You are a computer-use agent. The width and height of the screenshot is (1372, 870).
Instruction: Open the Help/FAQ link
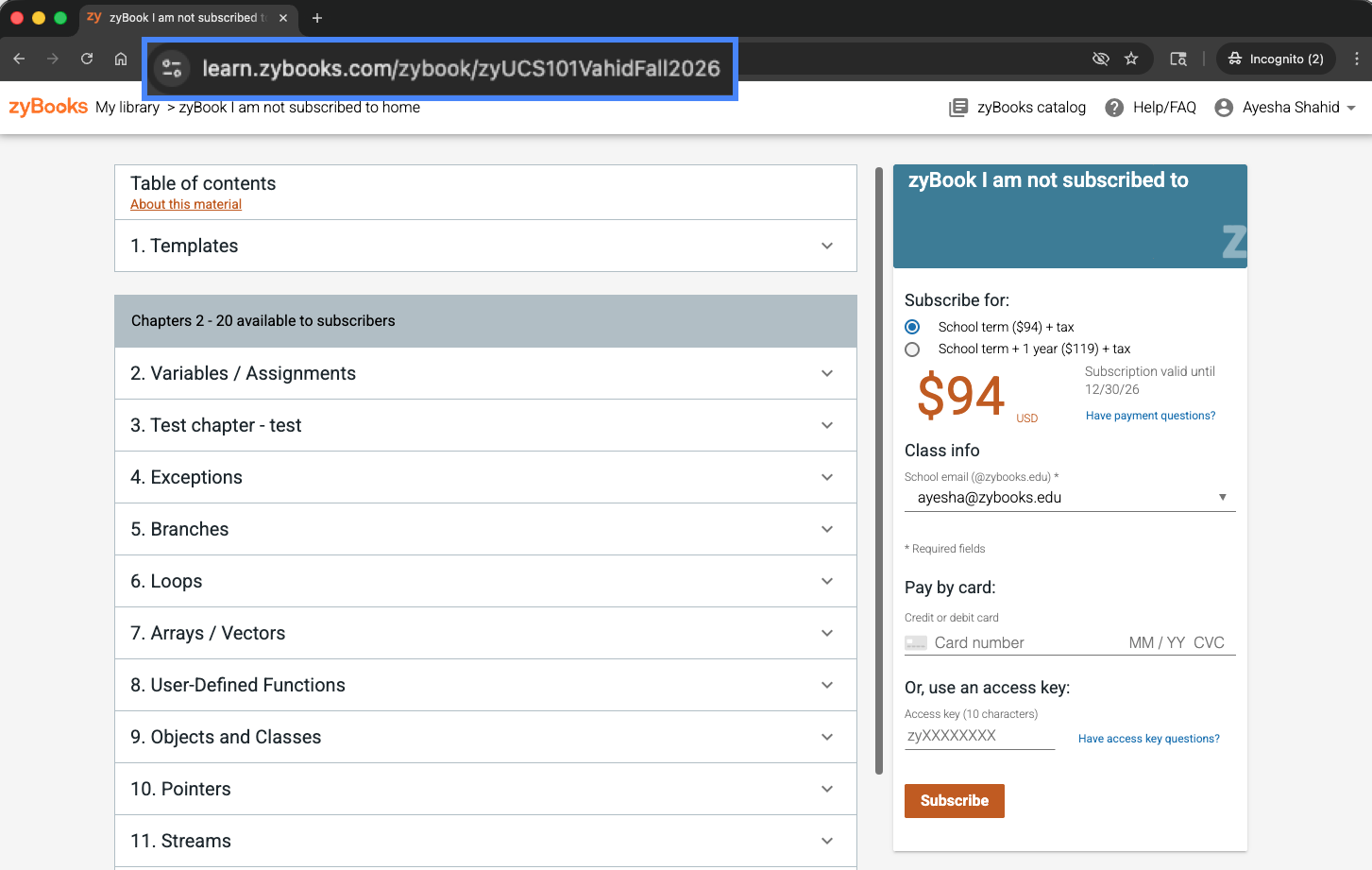[1164, 108]
